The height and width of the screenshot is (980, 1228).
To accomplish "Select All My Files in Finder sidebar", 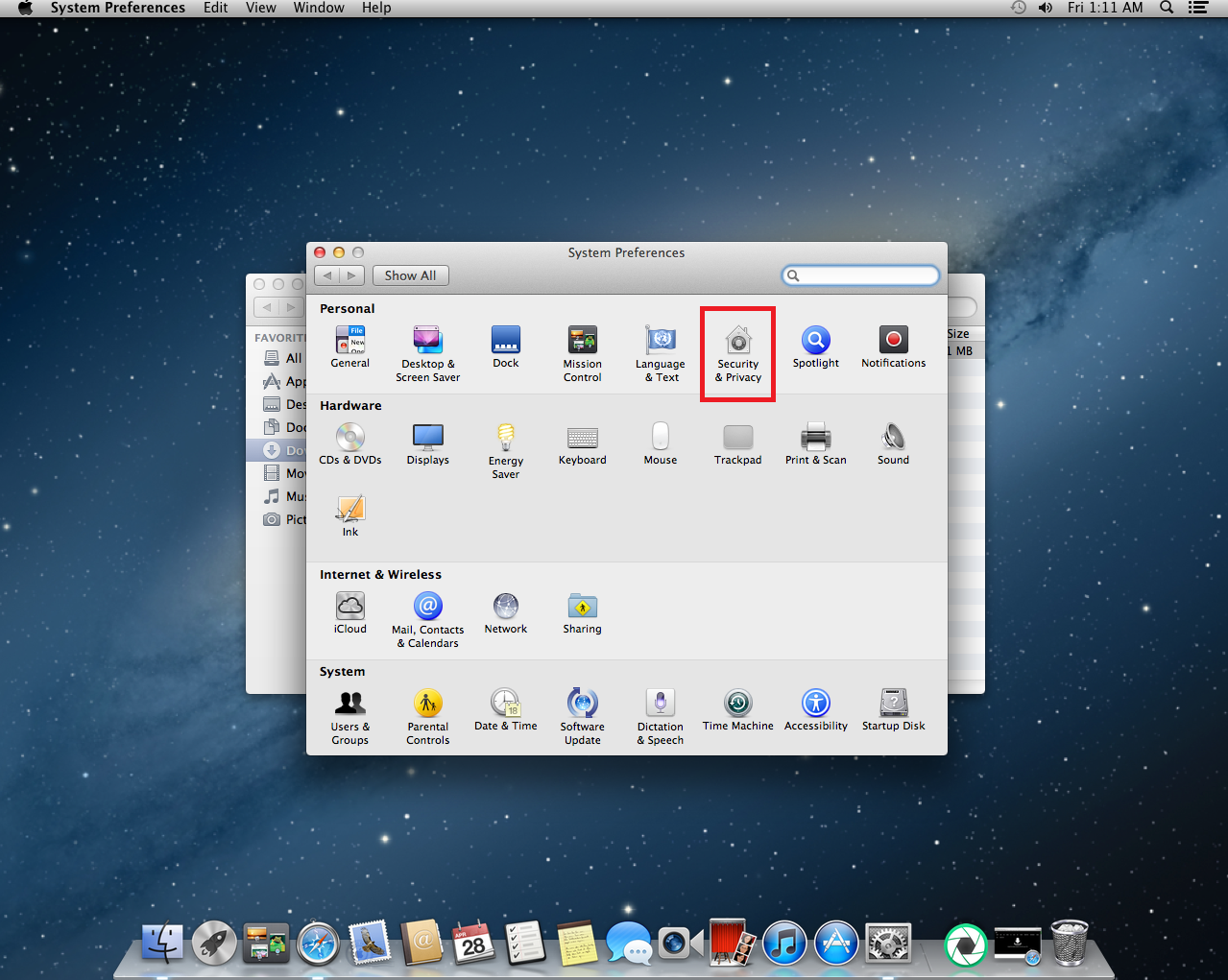I will coord(283,358).
